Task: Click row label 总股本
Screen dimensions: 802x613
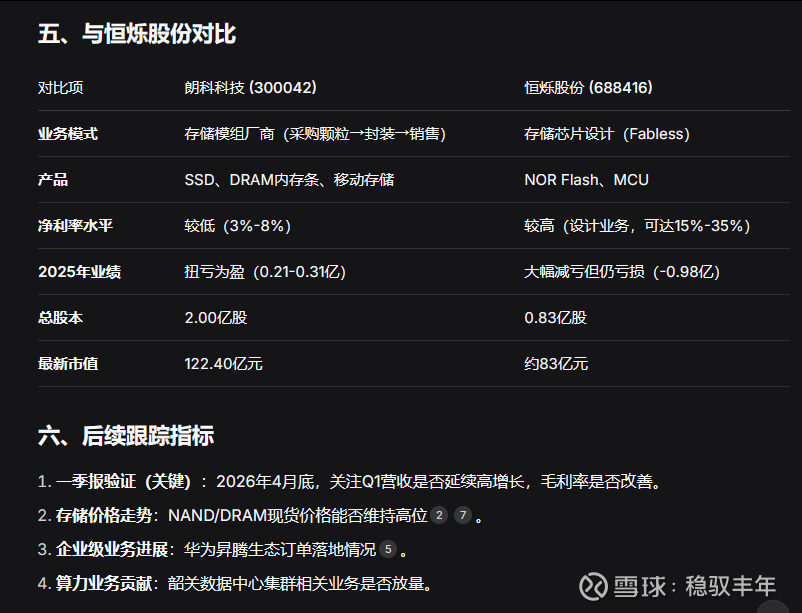Action: tap(60, 318)
